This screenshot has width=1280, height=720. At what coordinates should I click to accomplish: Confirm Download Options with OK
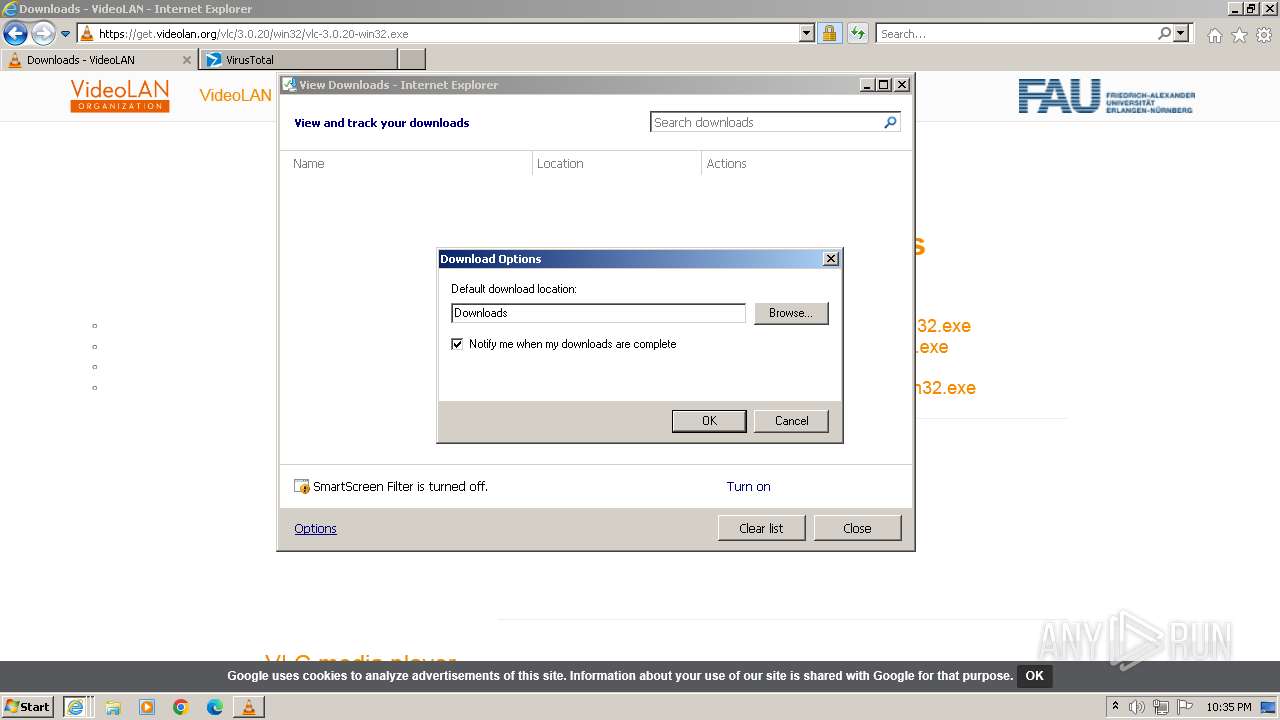click(709, 421)
